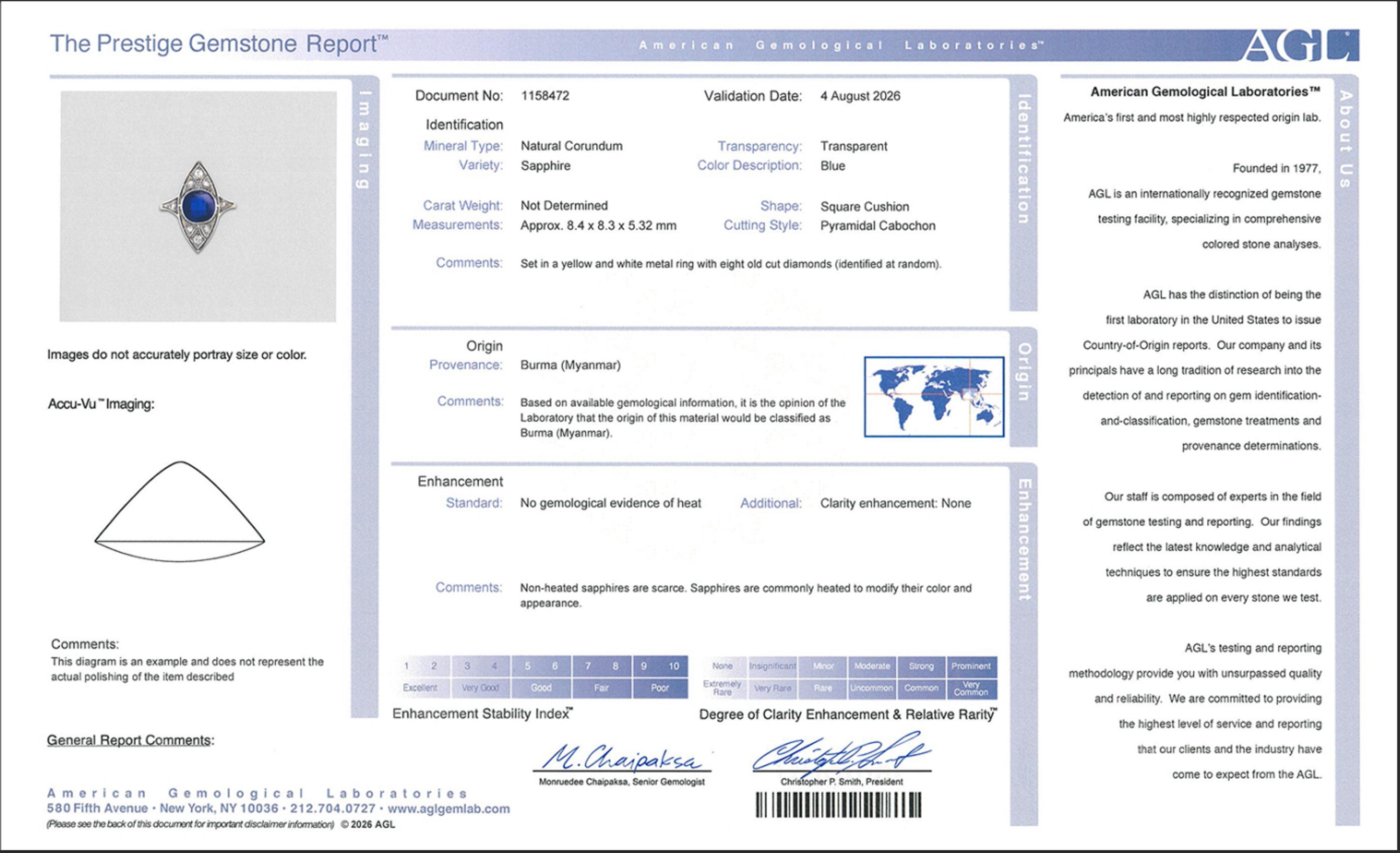Select the transparency value 'Transparent'
Viewport: 1400px width, 853px height.
click(x=854, y=146)
